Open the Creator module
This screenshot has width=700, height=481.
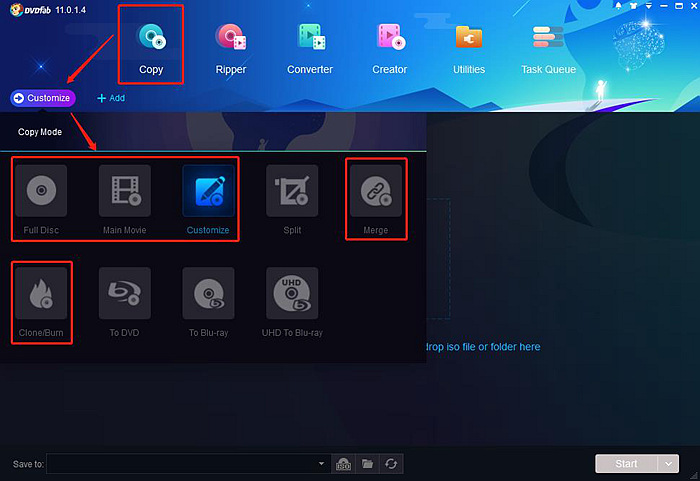tap(390, 48)
